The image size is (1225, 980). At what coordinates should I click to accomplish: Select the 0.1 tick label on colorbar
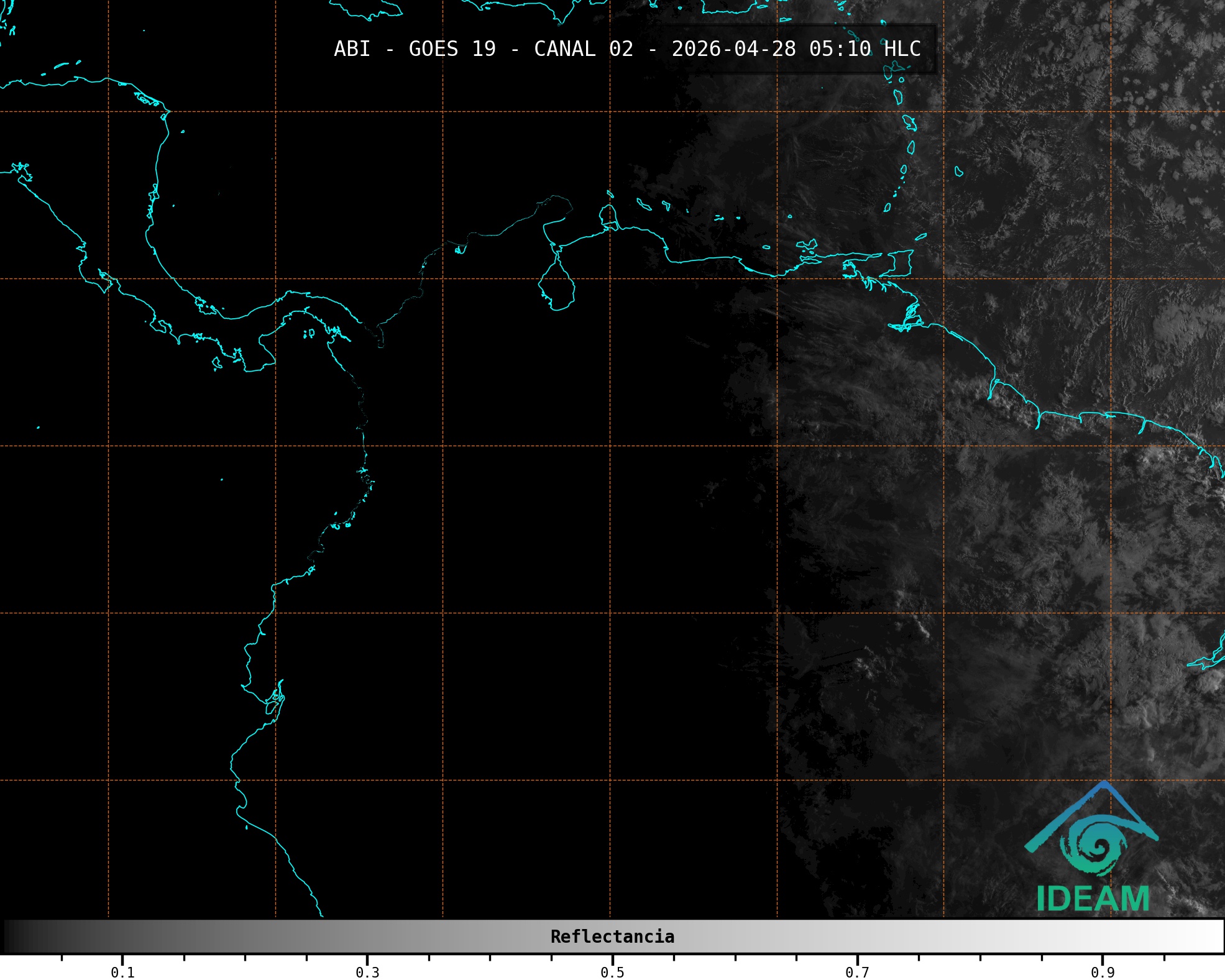(122, 972)
